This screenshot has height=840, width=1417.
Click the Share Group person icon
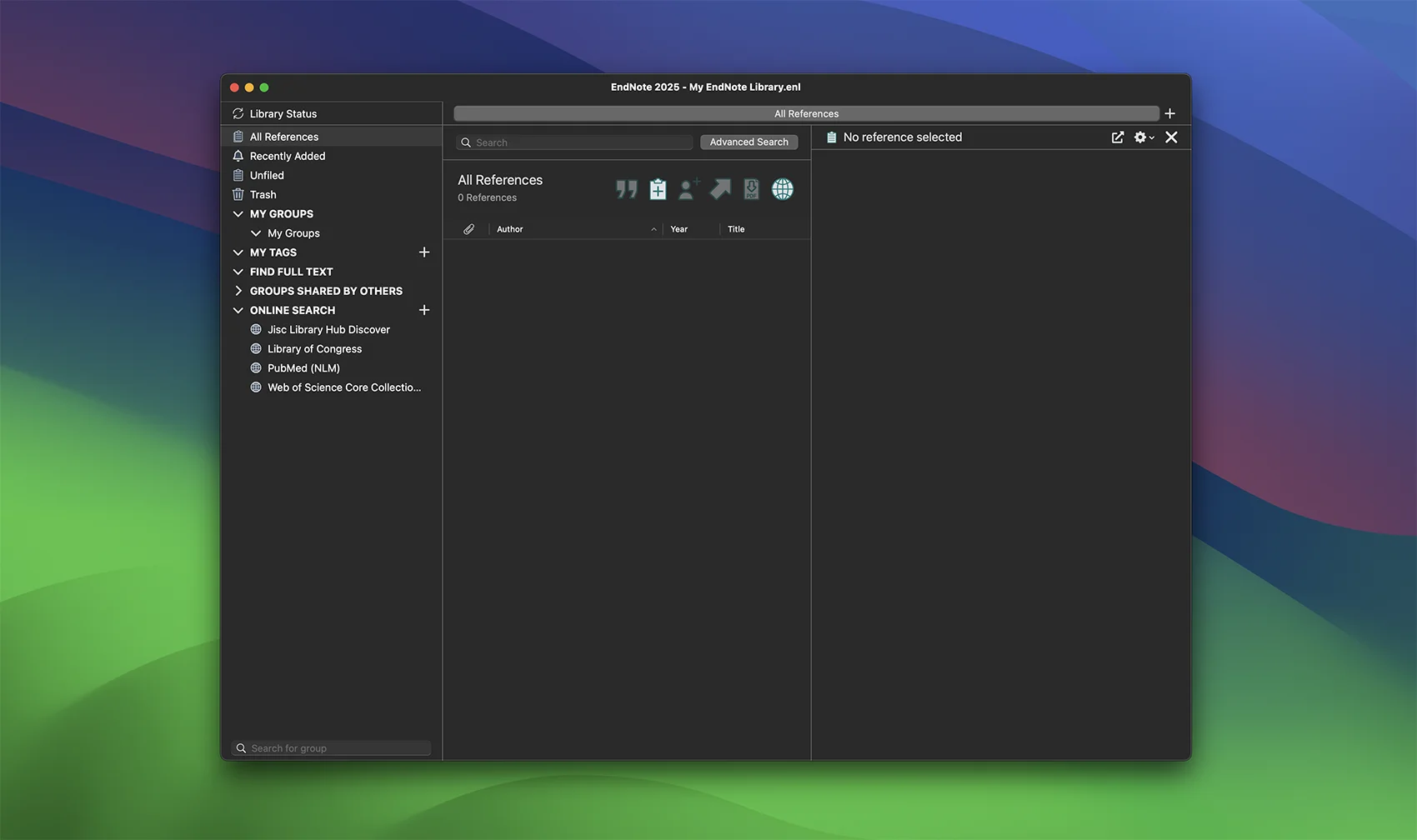coord(688,189)
